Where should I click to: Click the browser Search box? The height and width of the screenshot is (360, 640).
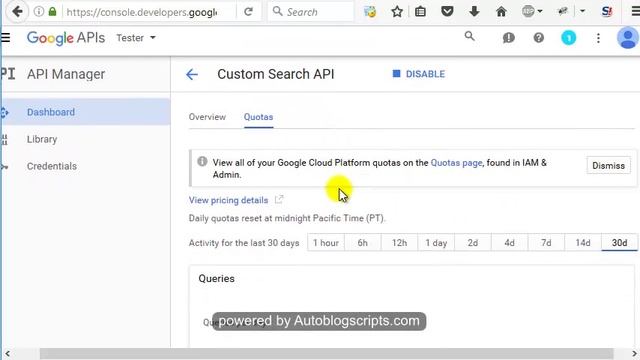click(311, 12)
